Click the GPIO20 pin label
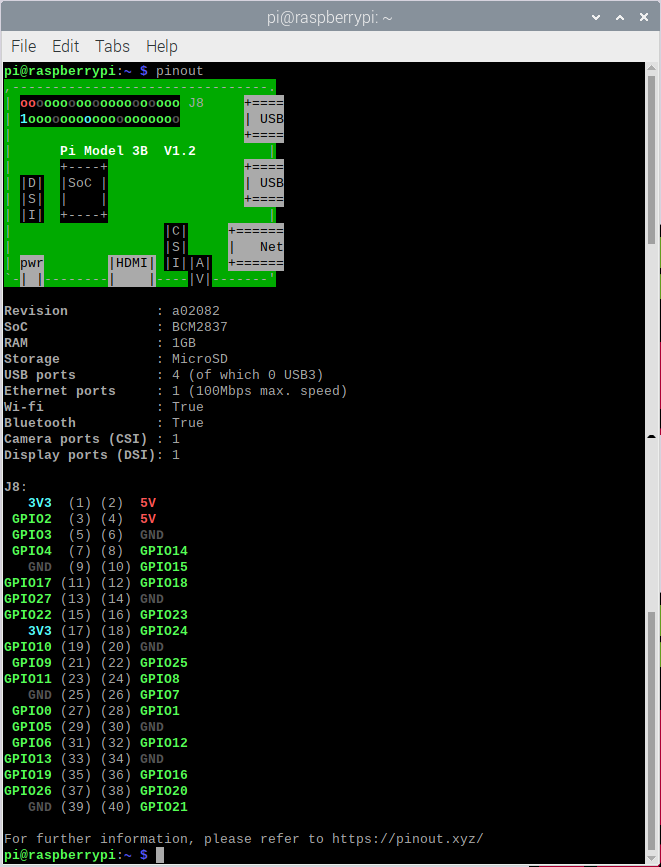The width and height of the screenshot is (661, 867). click(x=164, y=791)
